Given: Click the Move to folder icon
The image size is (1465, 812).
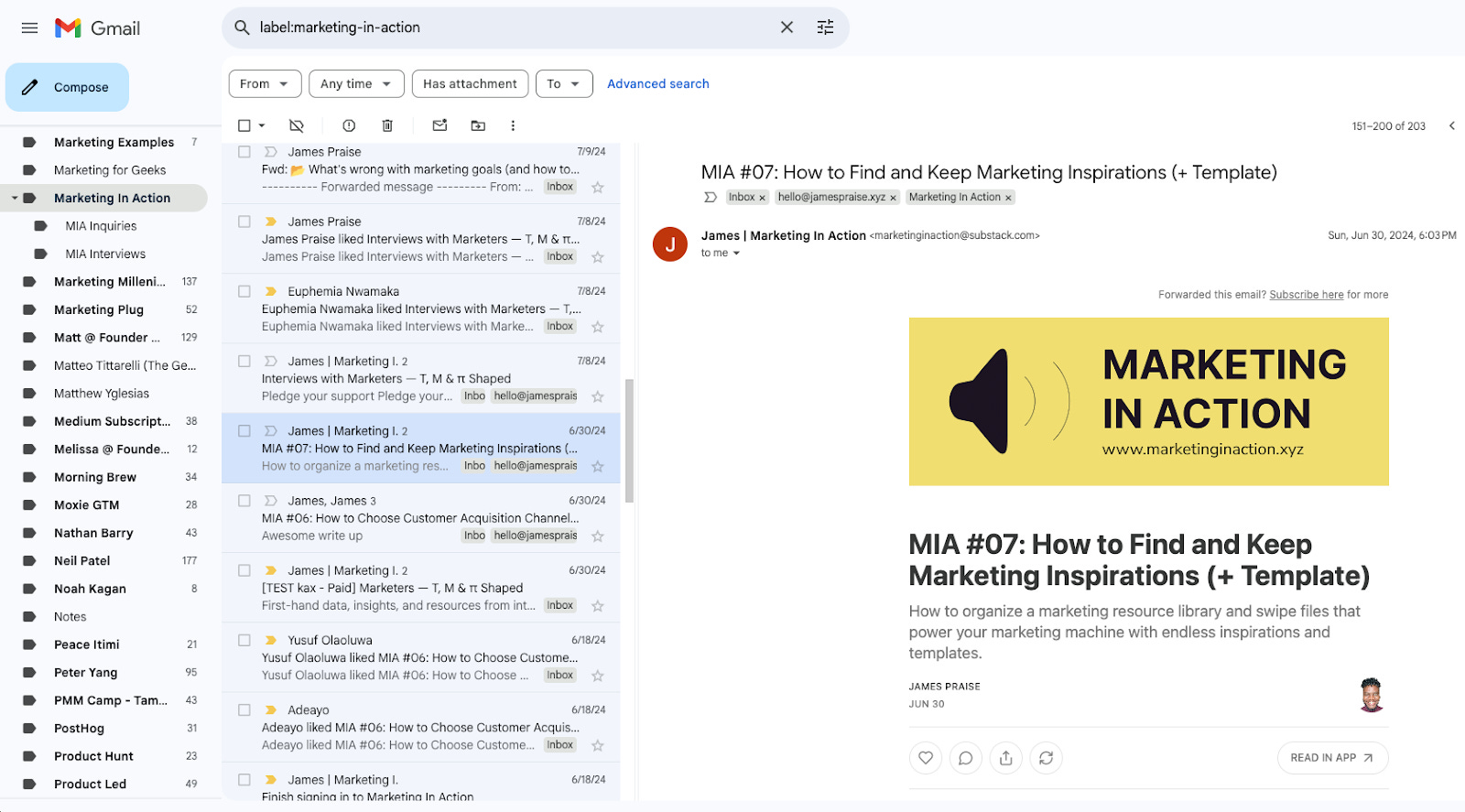Looking at the screenshot, I should pyautogui.click(x=478, y=125).
